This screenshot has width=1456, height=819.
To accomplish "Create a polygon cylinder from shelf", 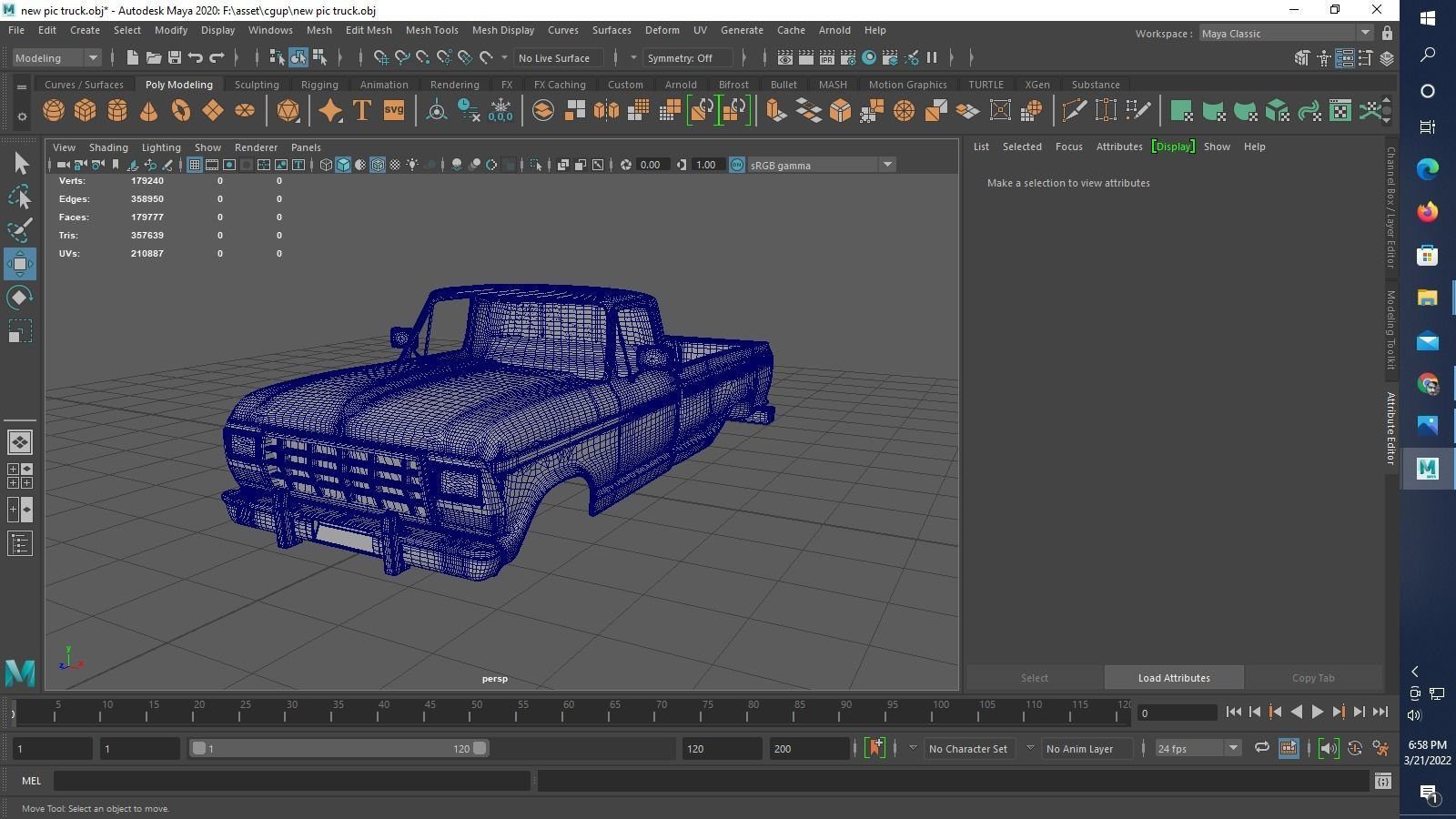I will point(117,110).
